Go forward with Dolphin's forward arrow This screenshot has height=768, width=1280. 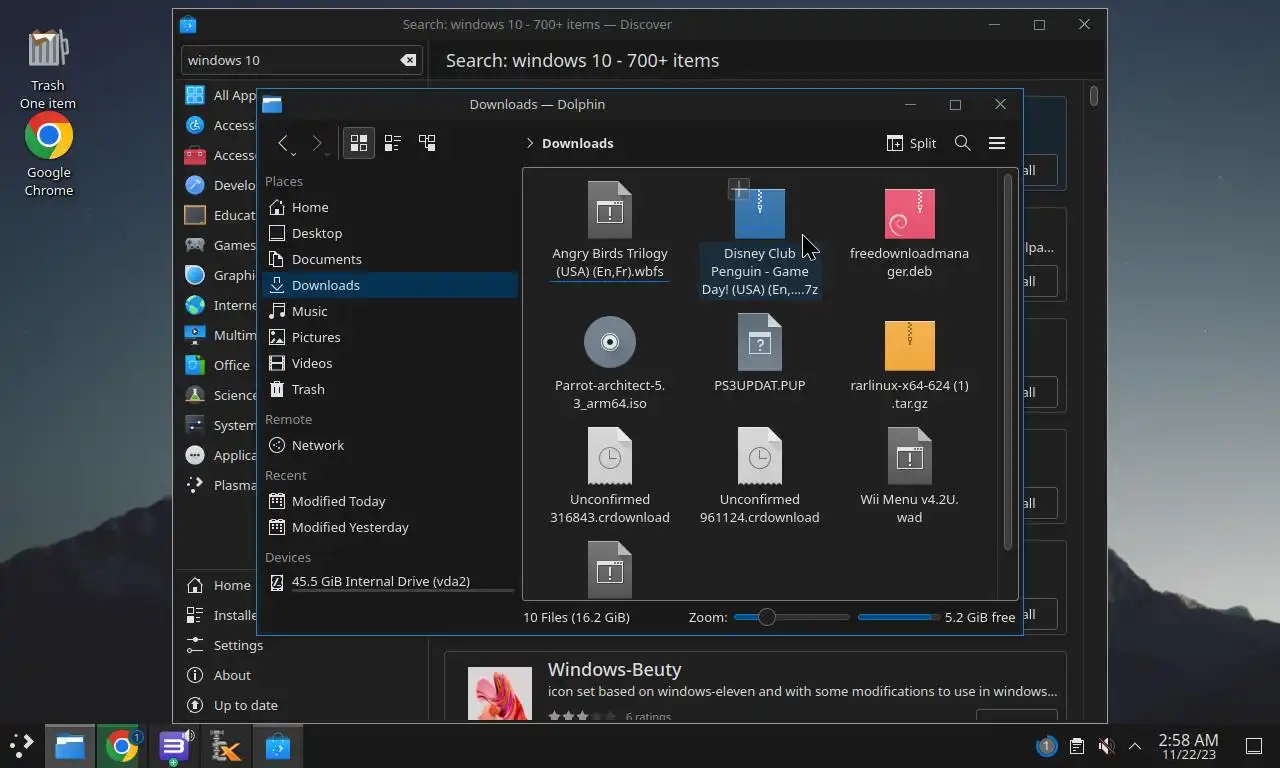tap(317, 143)
